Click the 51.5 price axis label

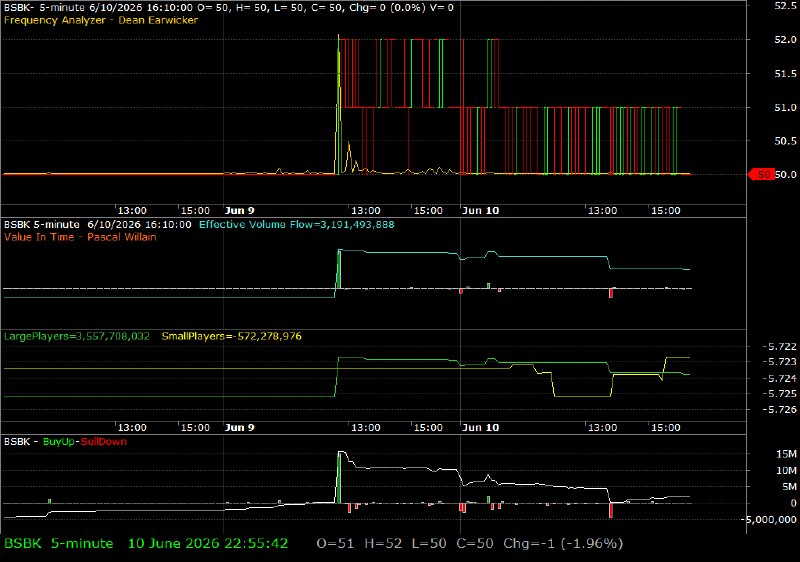point(785,74)
